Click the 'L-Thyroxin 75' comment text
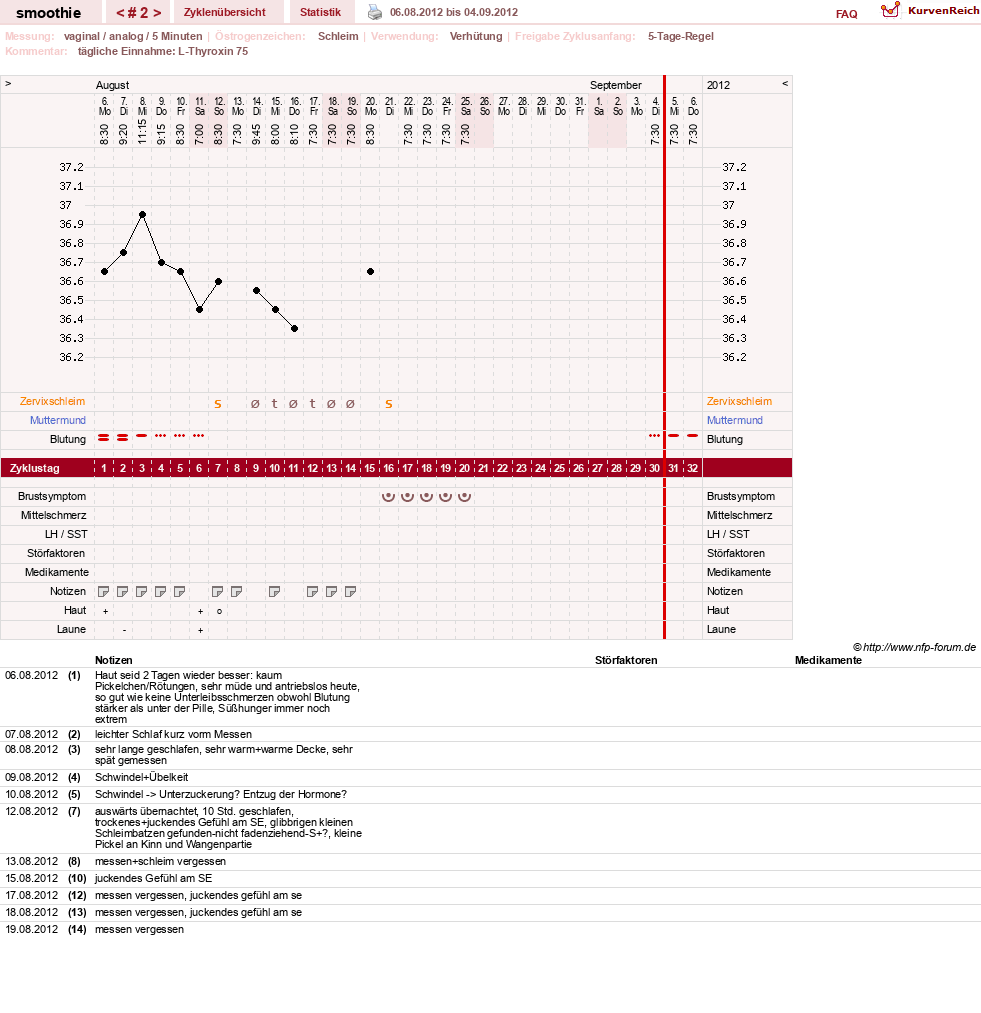Viewport: 981px width, 1013px height. (213, 51)
